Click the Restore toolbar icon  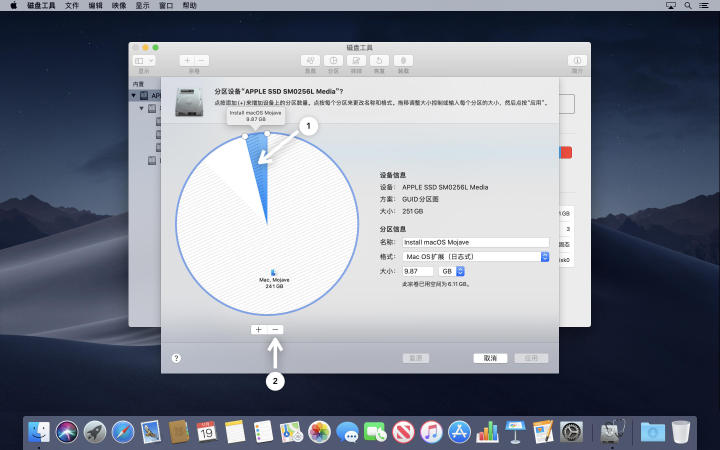point(379,61)
